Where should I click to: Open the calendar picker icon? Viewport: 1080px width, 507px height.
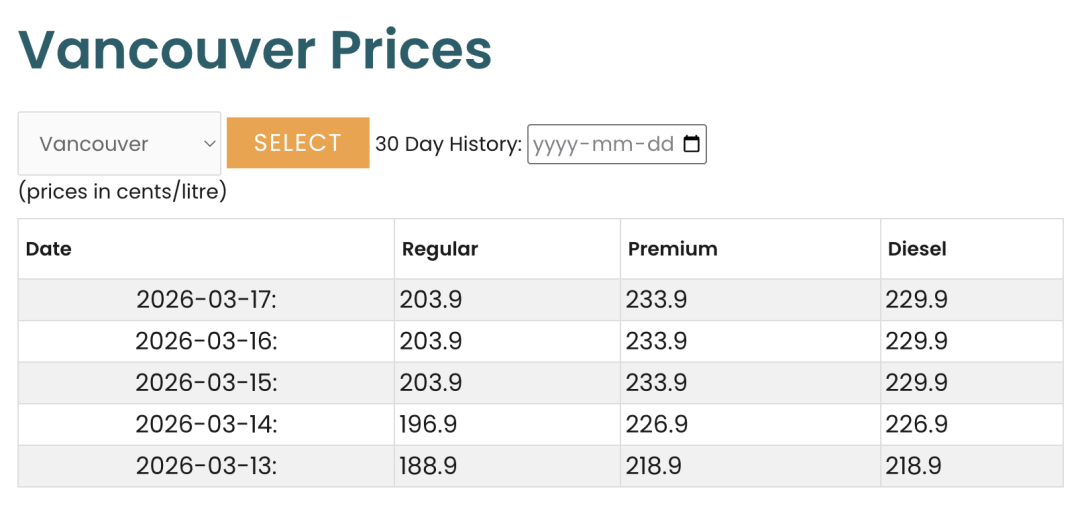click(x=691, y=144)
